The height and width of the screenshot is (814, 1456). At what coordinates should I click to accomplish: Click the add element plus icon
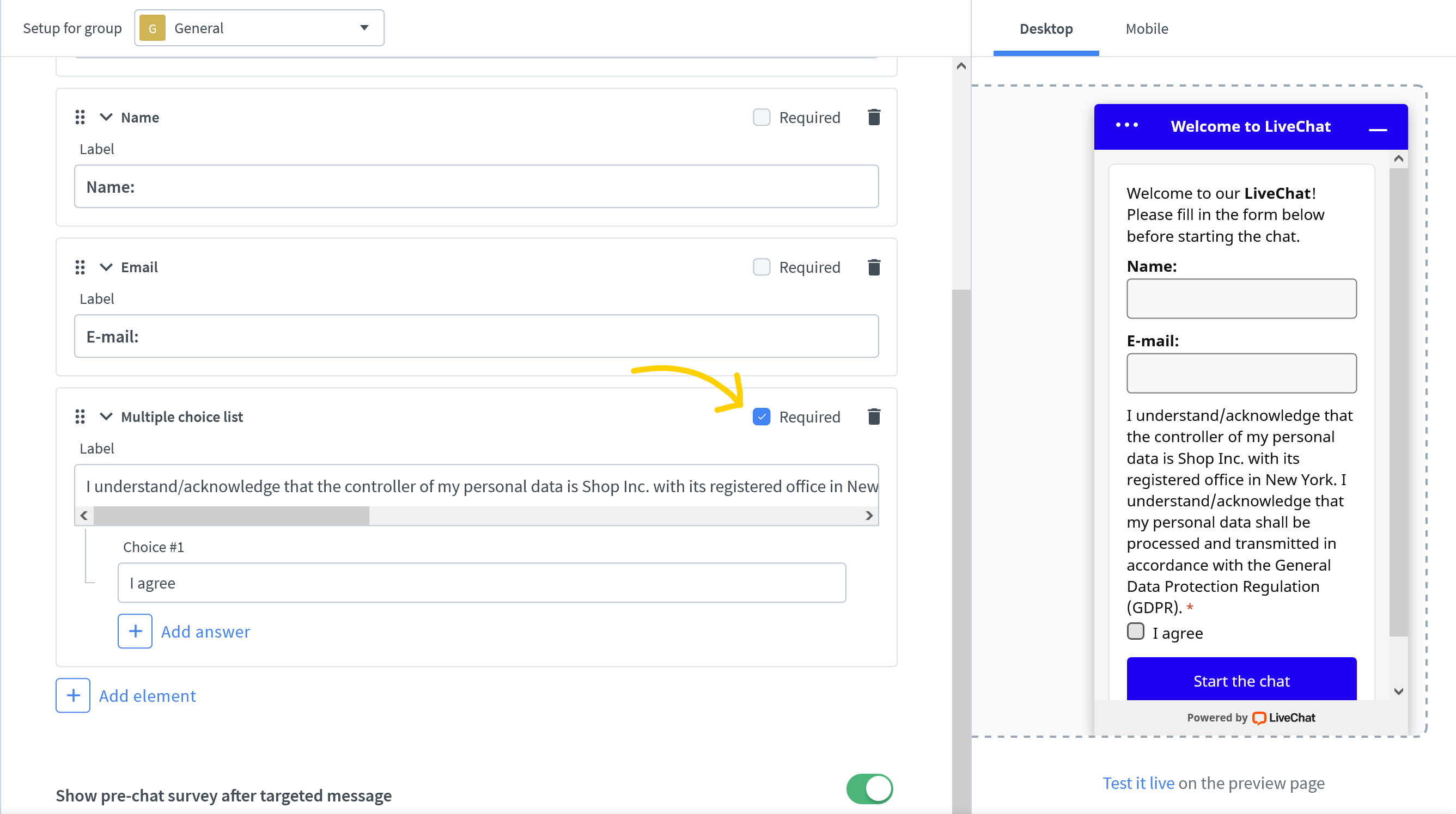pos(73,695)
